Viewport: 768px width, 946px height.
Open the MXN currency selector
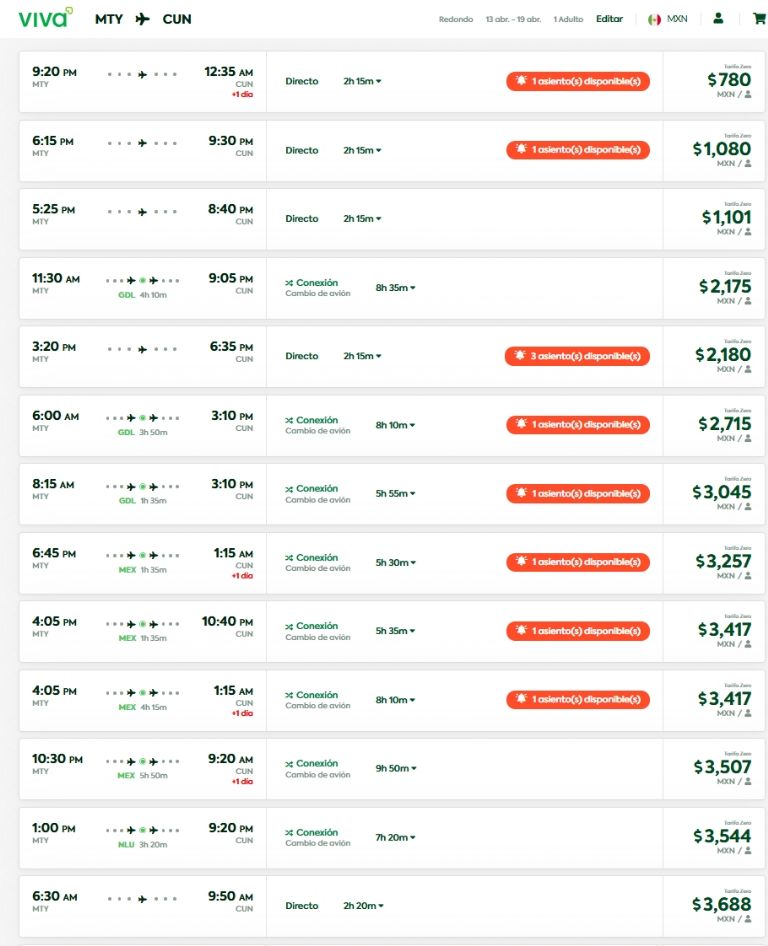coord(677,19)
